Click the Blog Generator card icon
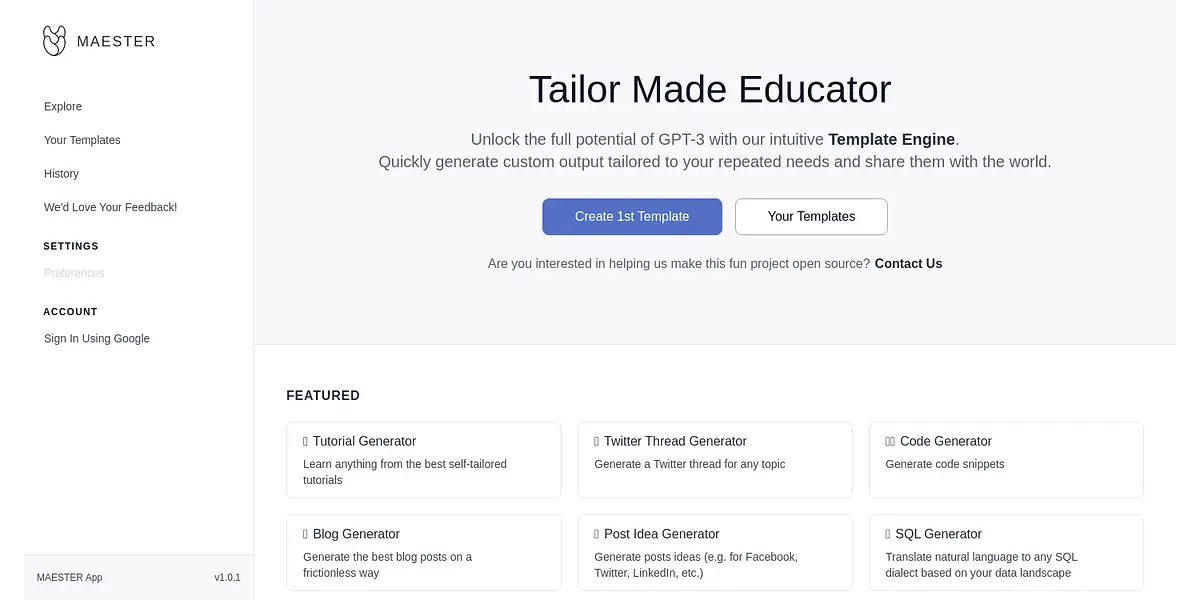This screenshot has height=600, width=1200. (x=306, y=534)
